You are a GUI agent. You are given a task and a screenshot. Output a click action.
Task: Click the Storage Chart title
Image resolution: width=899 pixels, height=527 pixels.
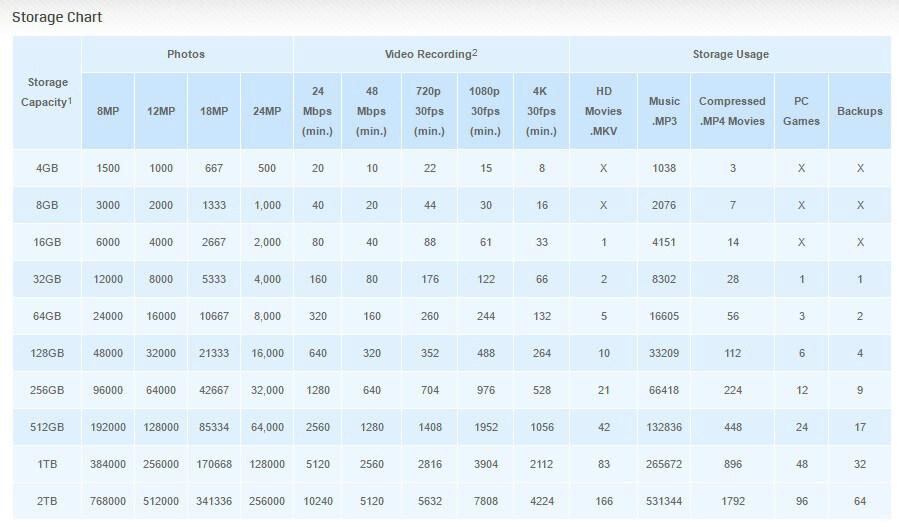57,17
